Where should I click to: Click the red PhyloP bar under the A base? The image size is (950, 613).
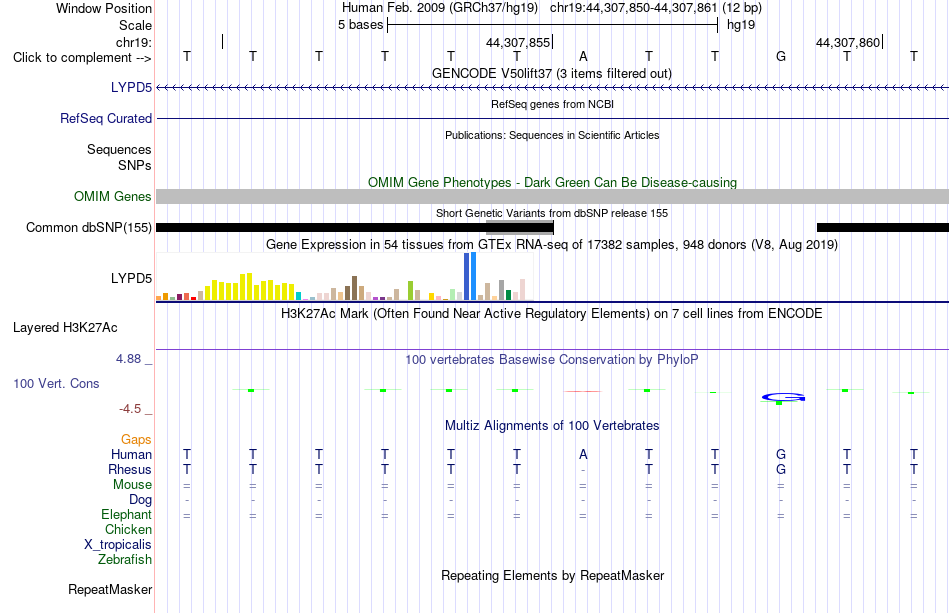tap(583, 391)
